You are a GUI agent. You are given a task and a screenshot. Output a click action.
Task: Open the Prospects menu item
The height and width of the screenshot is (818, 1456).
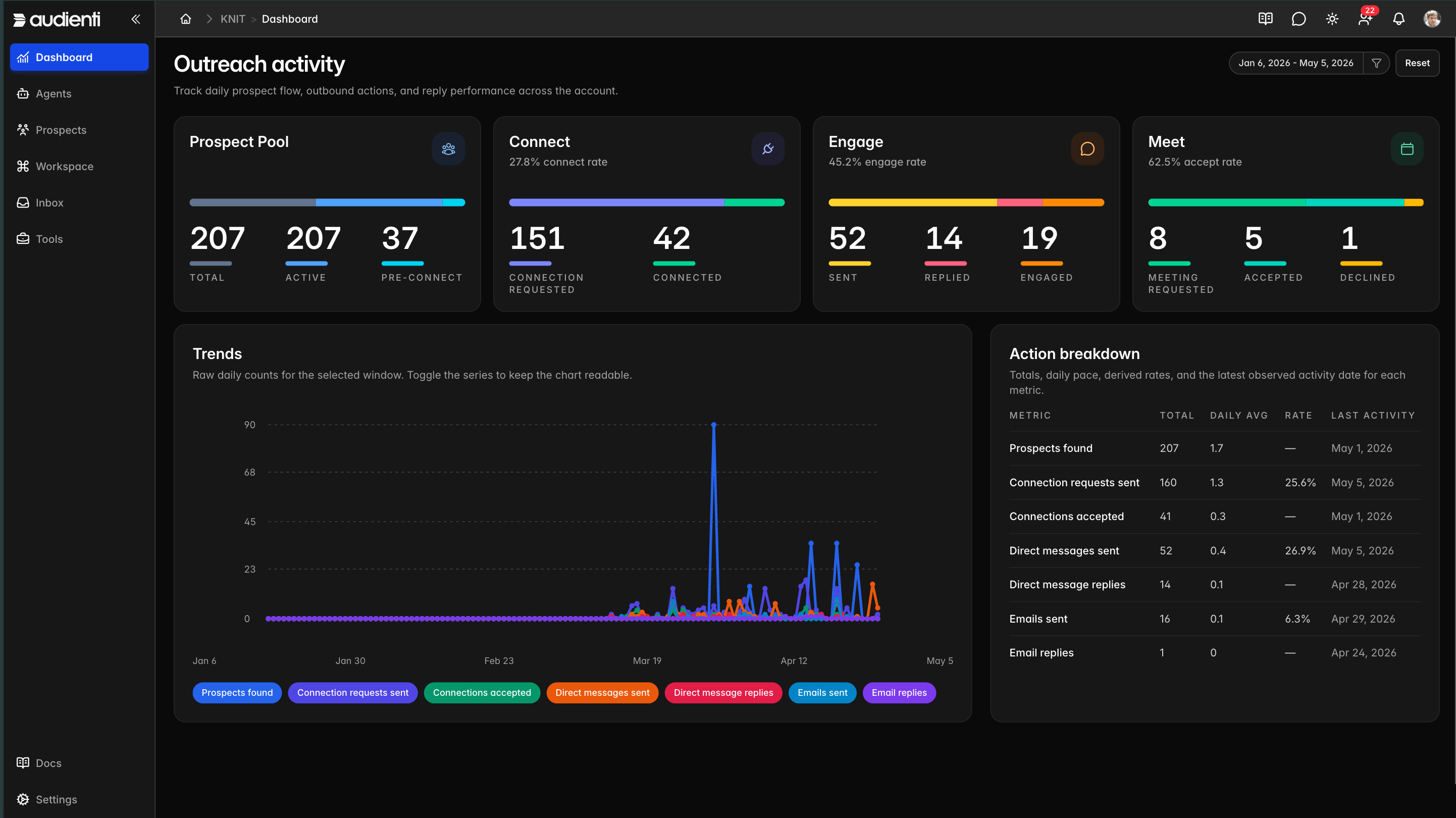(x=79, y=130)
